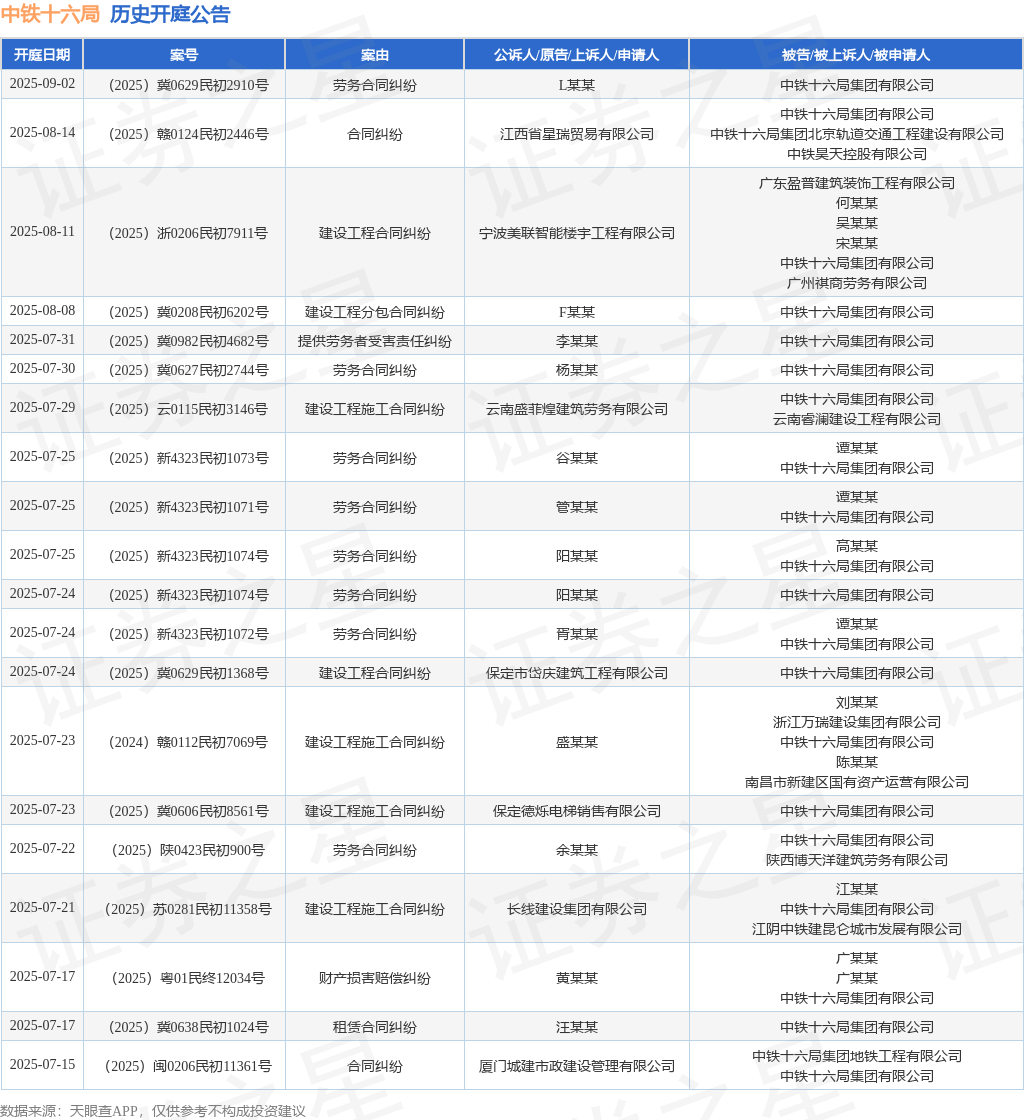Click cause cell 提供劳务者受害责任纠纷

375,341
